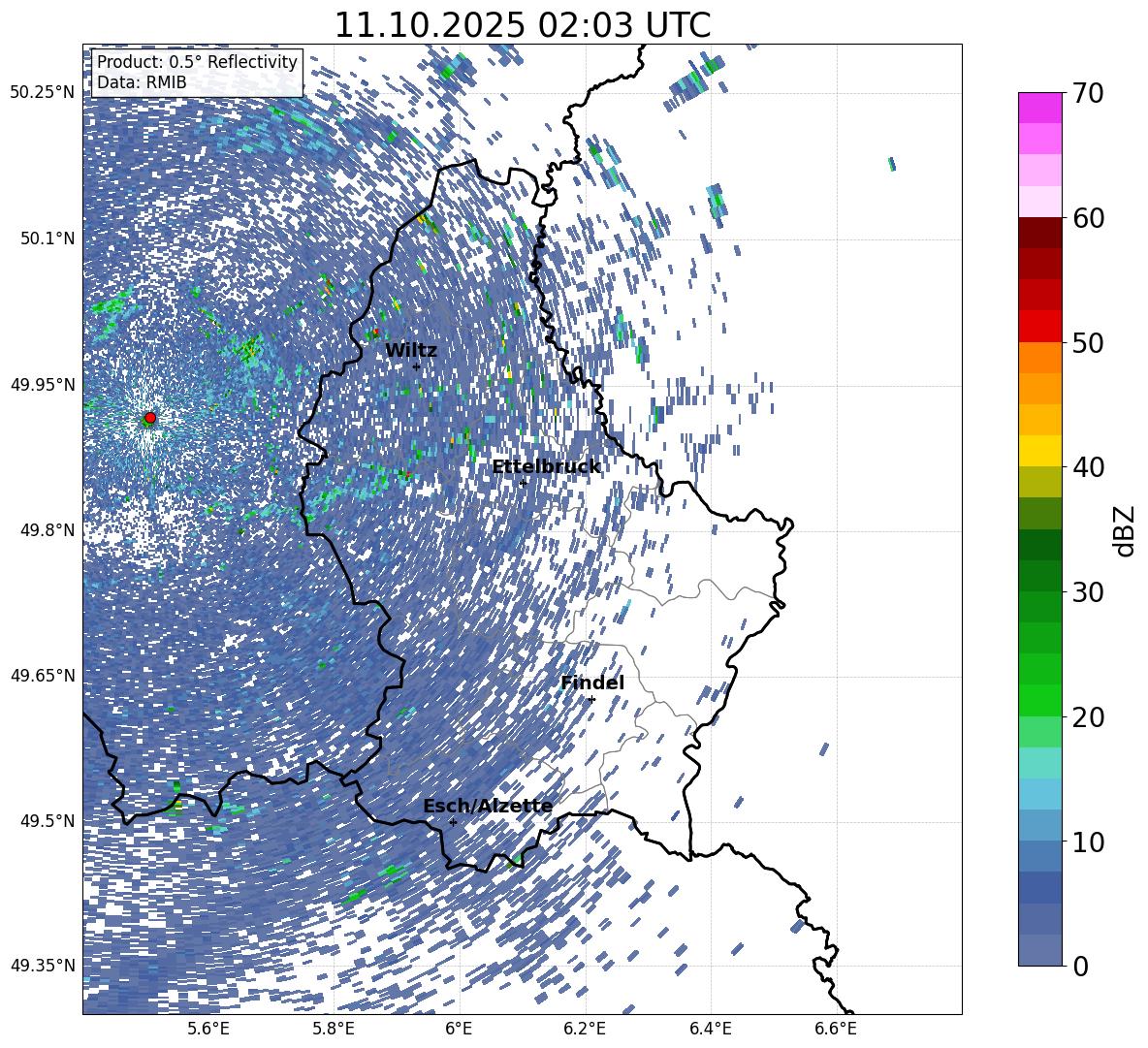
Task: Click the 5.8°E longitude tick label
Action: point(334,1029)
